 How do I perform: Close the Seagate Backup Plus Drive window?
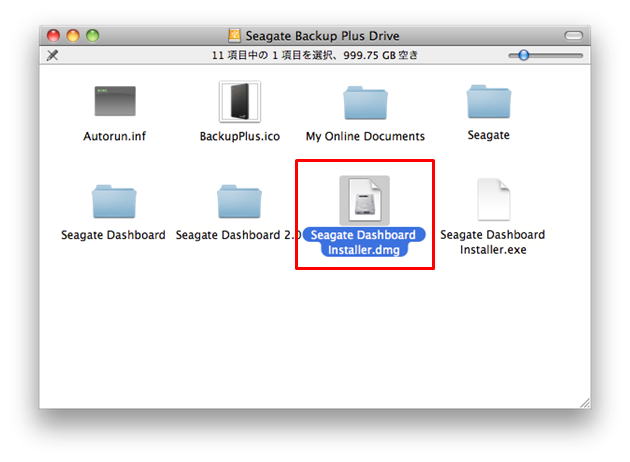53,35
